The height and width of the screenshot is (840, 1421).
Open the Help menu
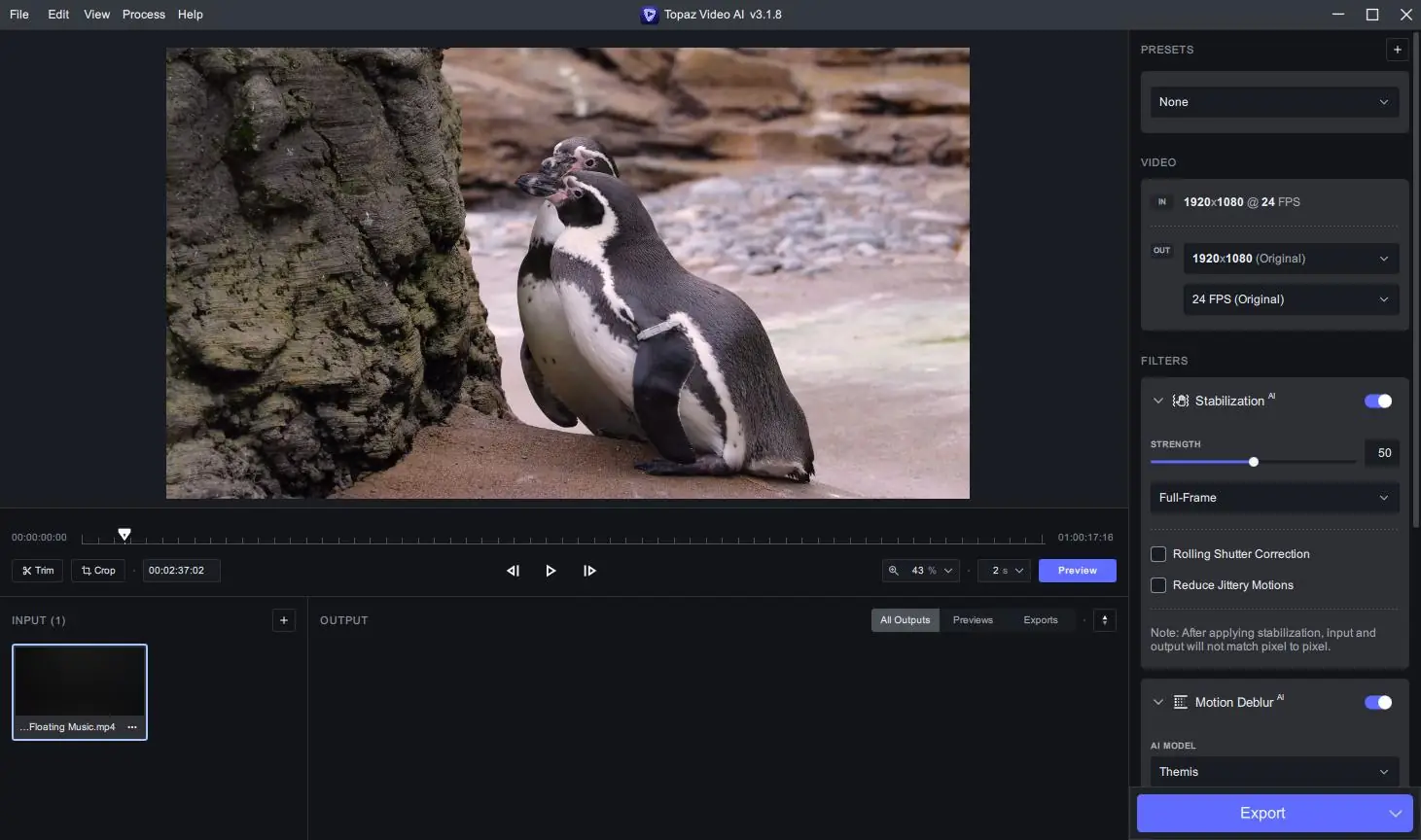(x=191, y=15)
